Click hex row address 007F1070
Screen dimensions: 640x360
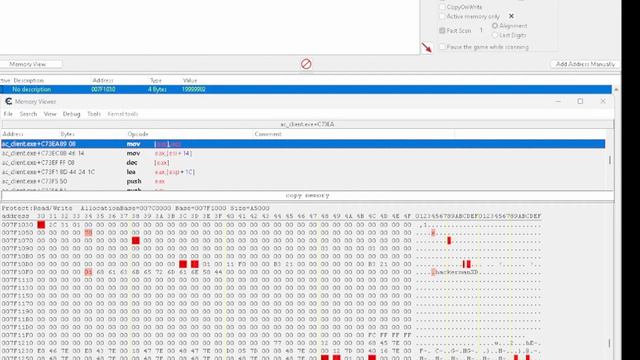click(x=17, y=241)
